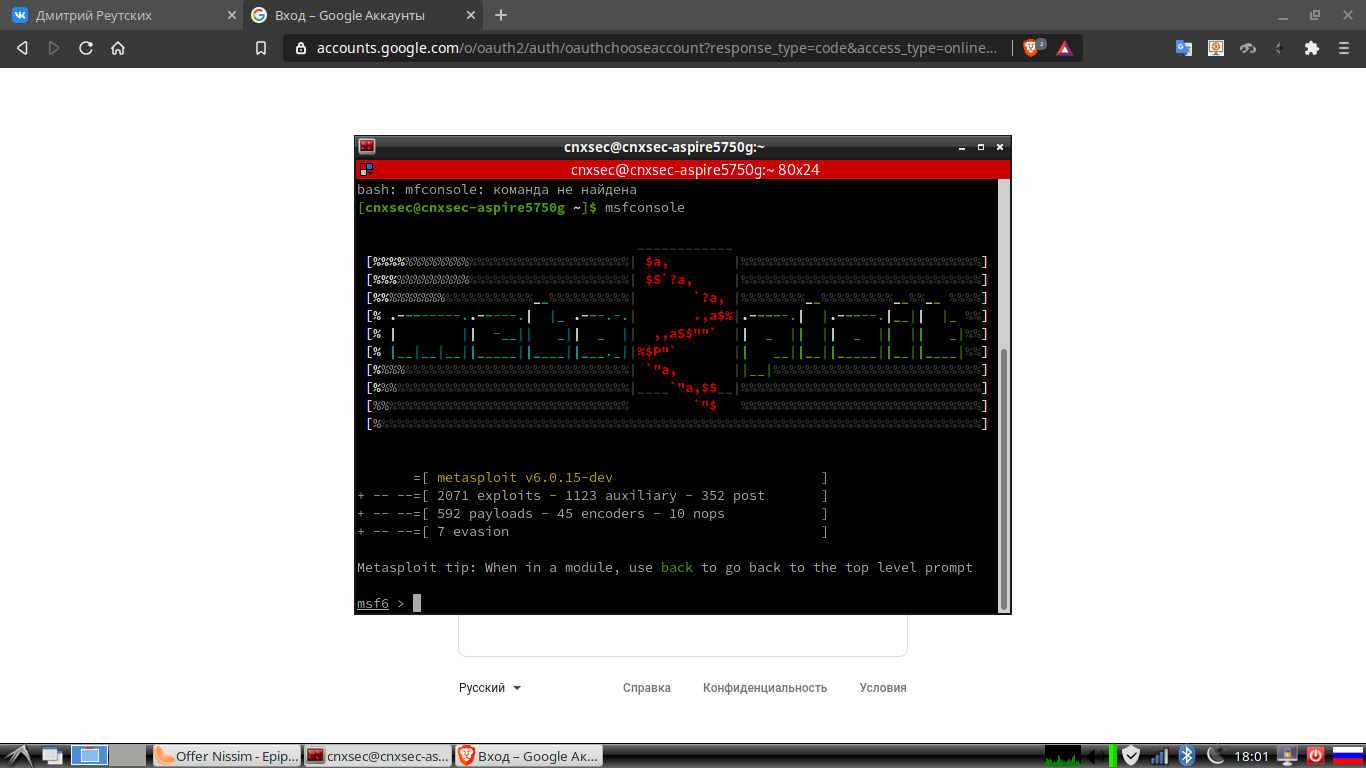Open the red power button in the panel
Screen dimensions: 1366x768
(x=1316, y=756)
